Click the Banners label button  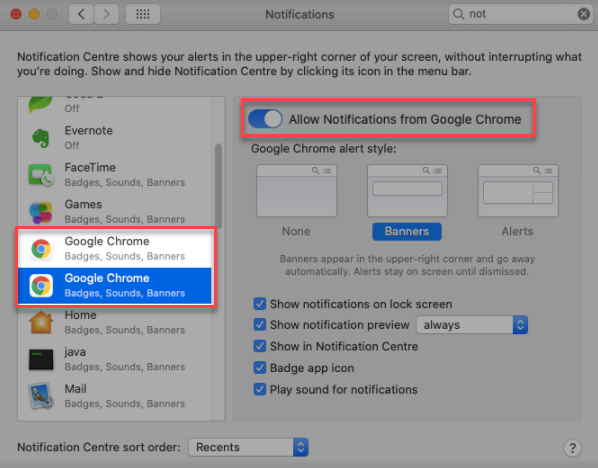pos(407,232)
